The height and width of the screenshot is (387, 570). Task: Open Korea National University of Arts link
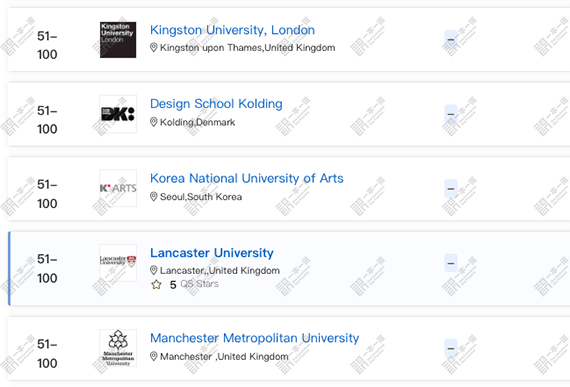[247, 178]
